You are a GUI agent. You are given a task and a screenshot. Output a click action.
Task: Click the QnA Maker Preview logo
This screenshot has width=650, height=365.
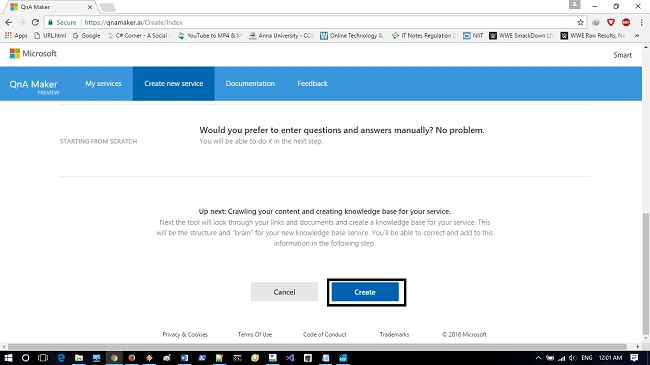click(x=34, y=86)
